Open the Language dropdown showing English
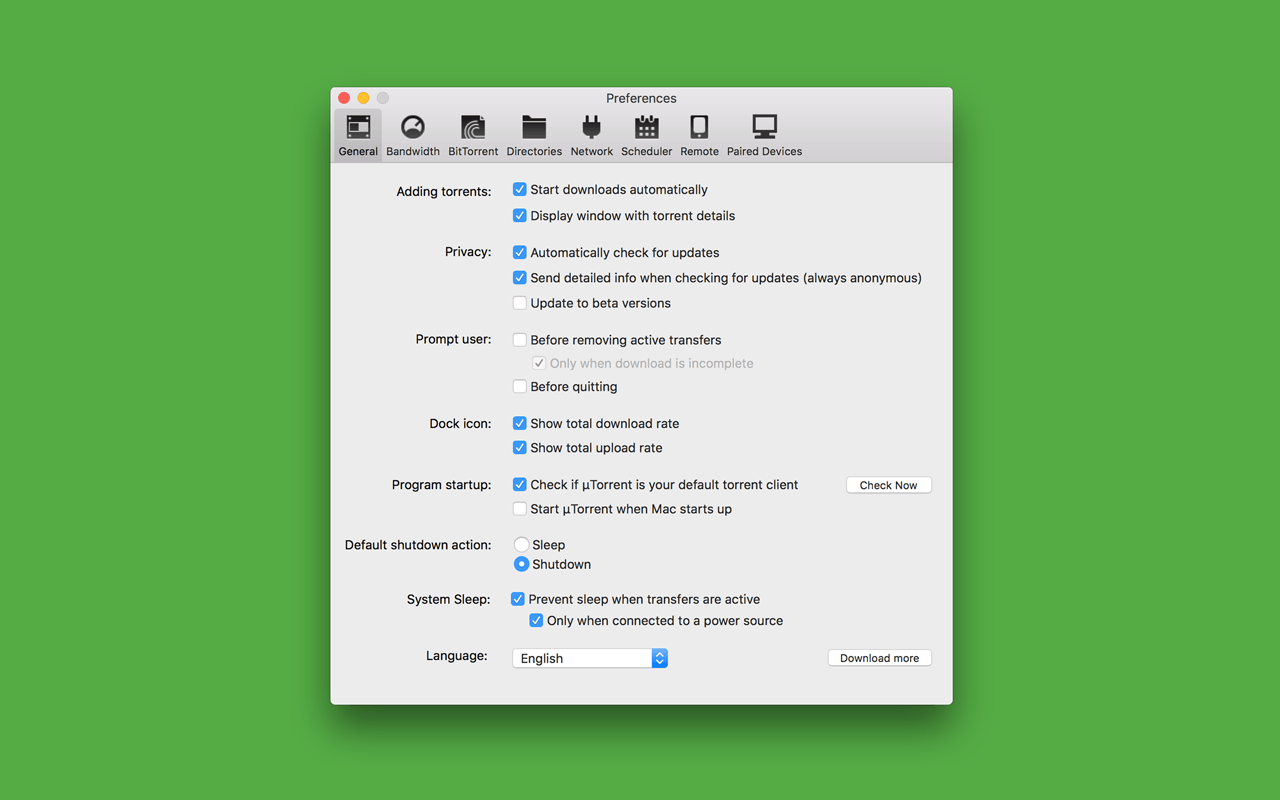This screenshot has width=1280, height=800. [590, 658]
